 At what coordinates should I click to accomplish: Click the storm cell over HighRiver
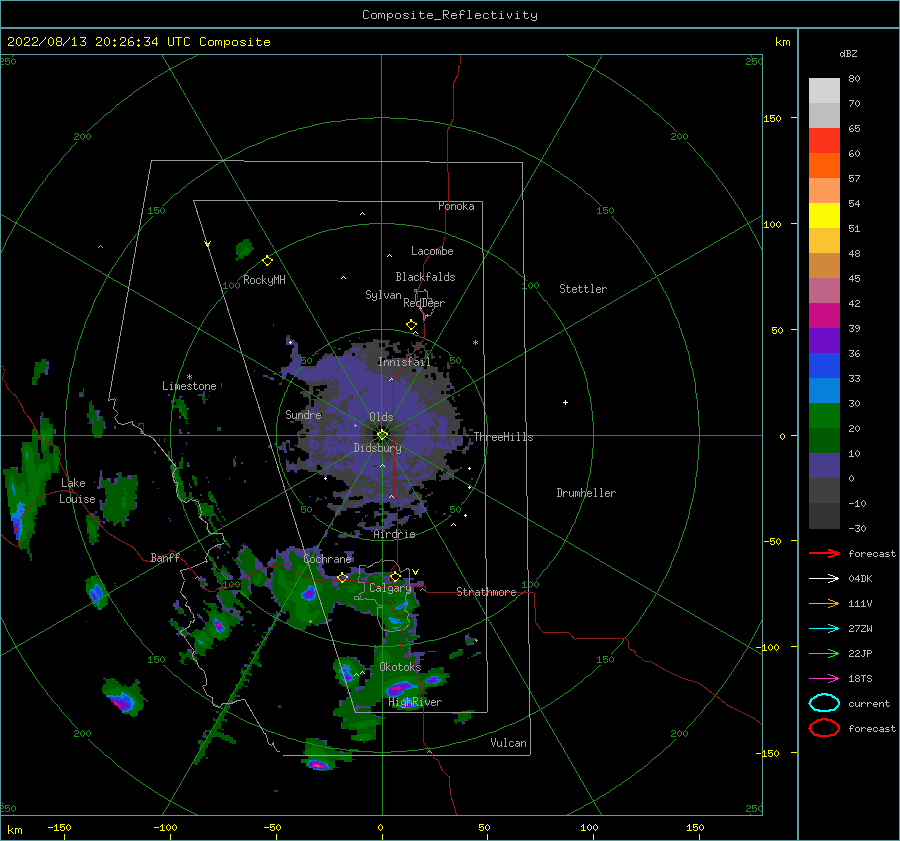click(x=400, y=687)
